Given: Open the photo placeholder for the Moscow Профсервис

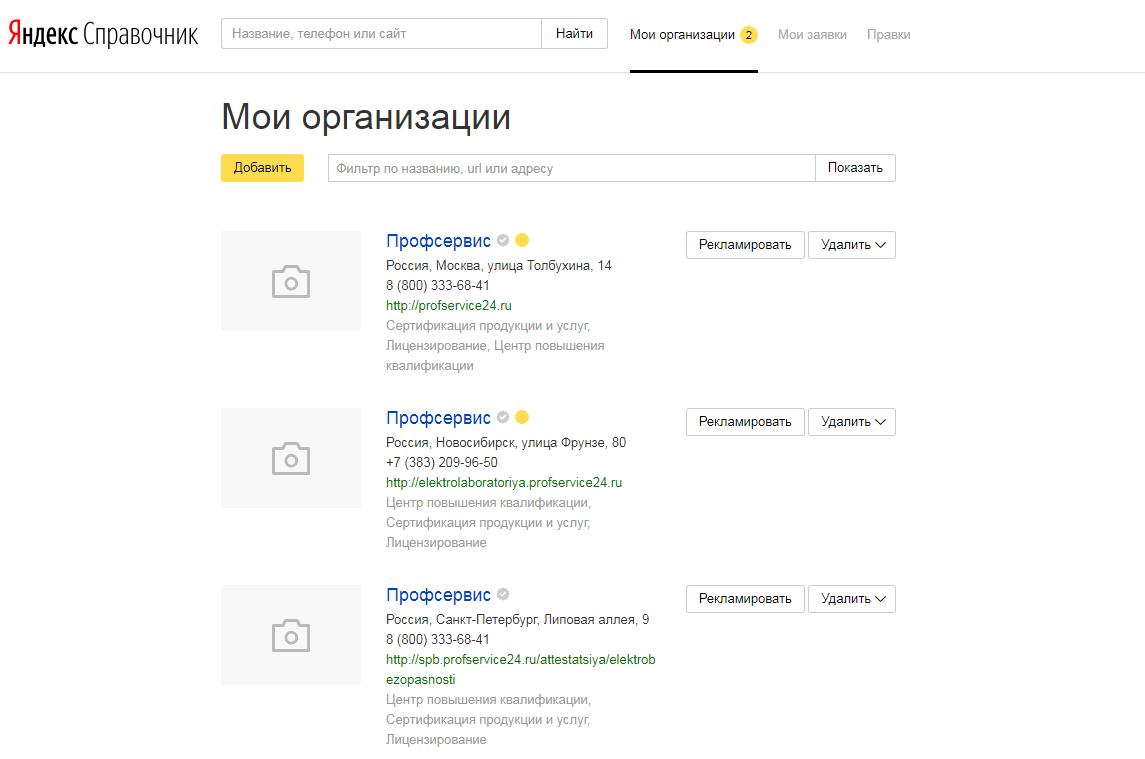Looking at the screenshot, I should (x=291, y=281).
